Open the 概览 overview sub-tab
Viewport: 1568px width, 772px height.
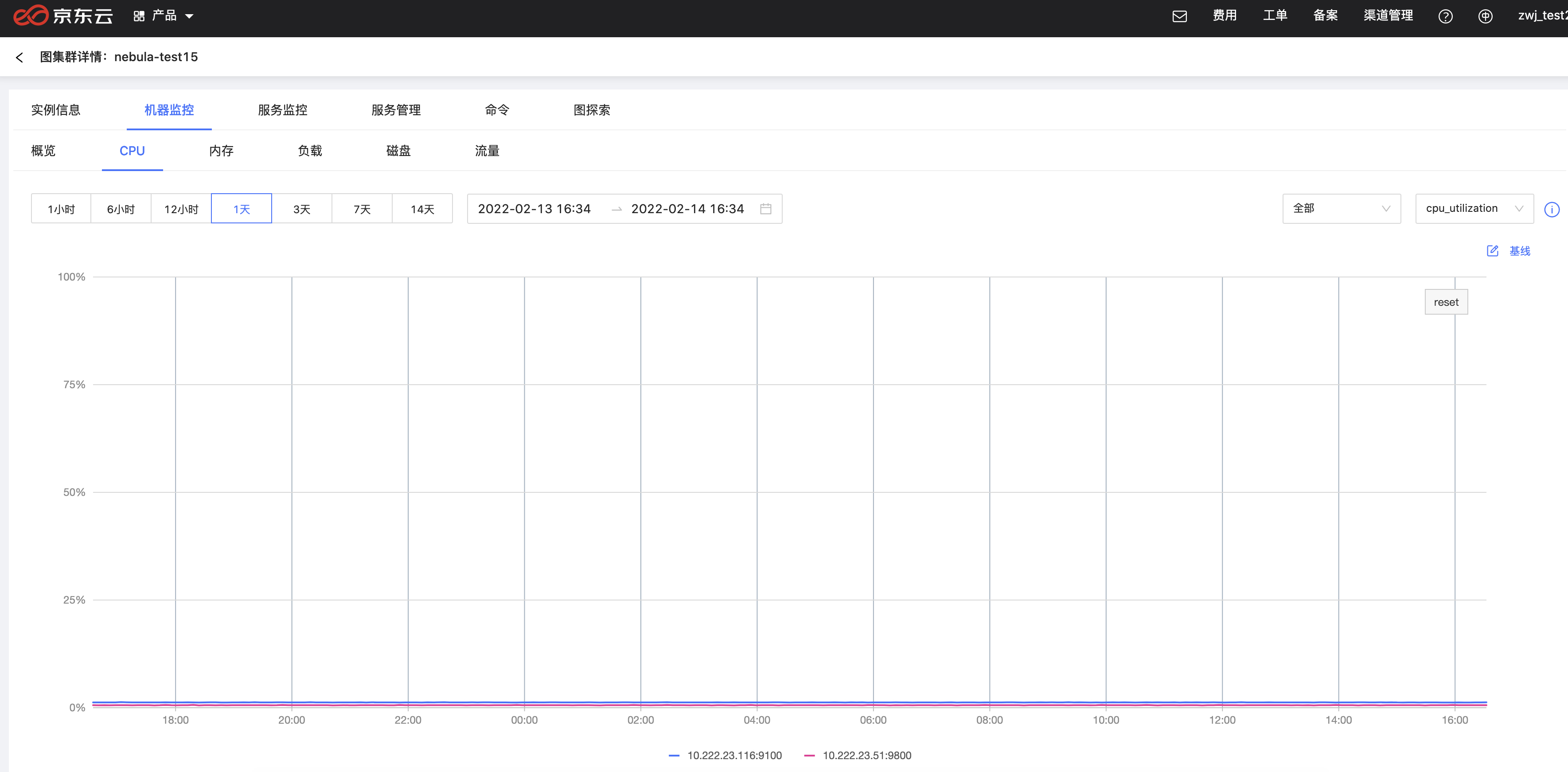coord(43,151)
